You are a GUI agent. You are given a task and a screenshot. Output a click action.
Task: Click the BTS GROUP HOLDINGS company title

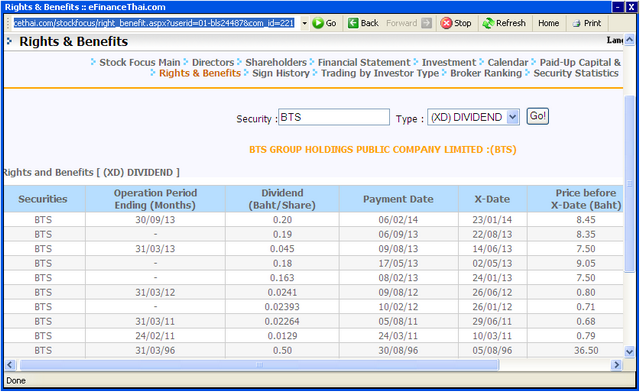point(382,149)
